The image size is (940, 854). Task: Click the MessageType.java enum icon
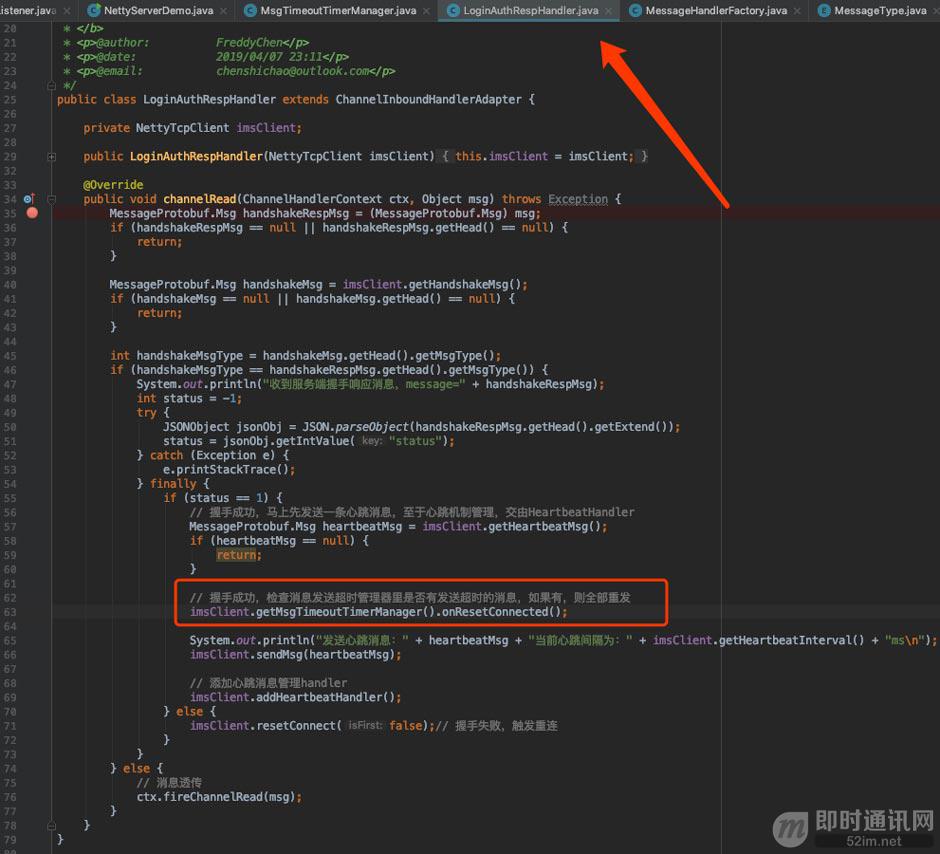[824, 10]
